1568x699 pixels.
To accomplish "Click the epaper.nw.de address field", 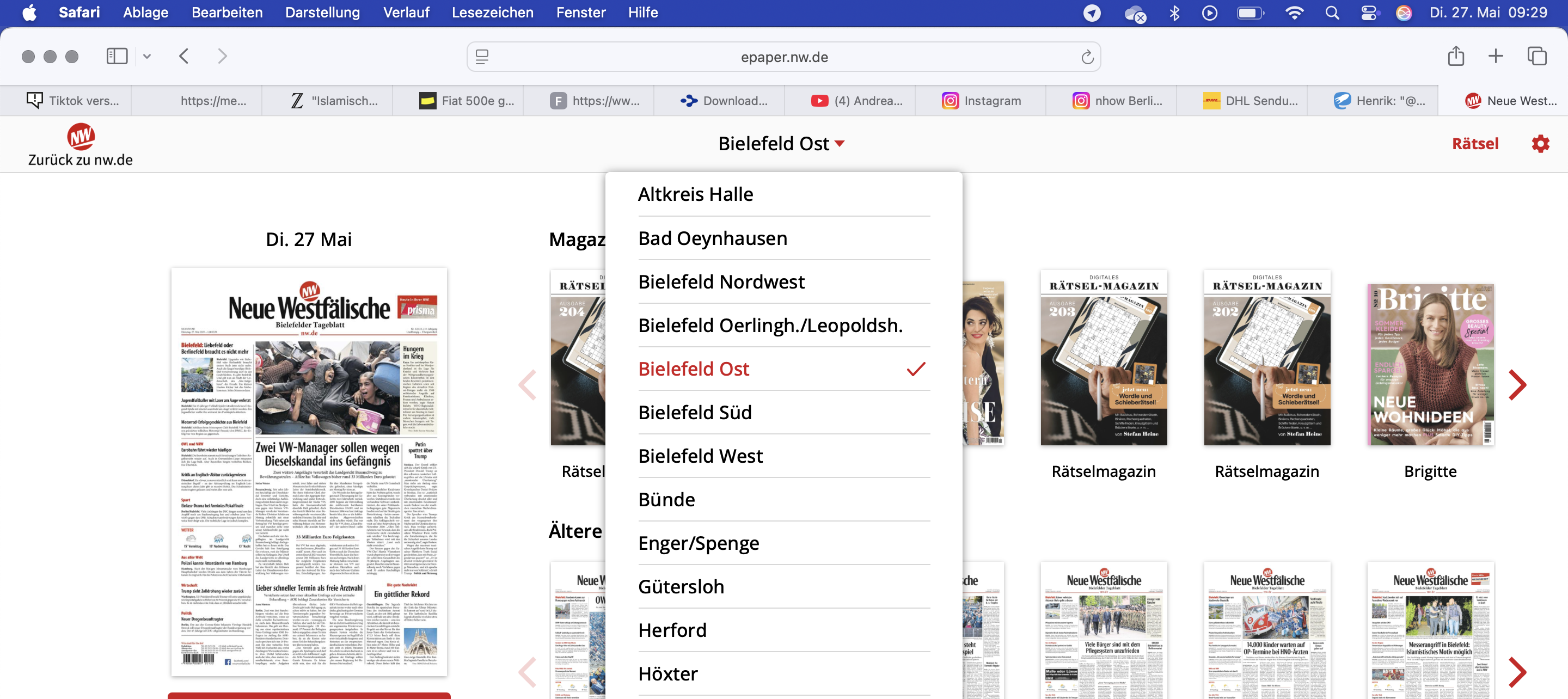I will (x=784, y=57).
